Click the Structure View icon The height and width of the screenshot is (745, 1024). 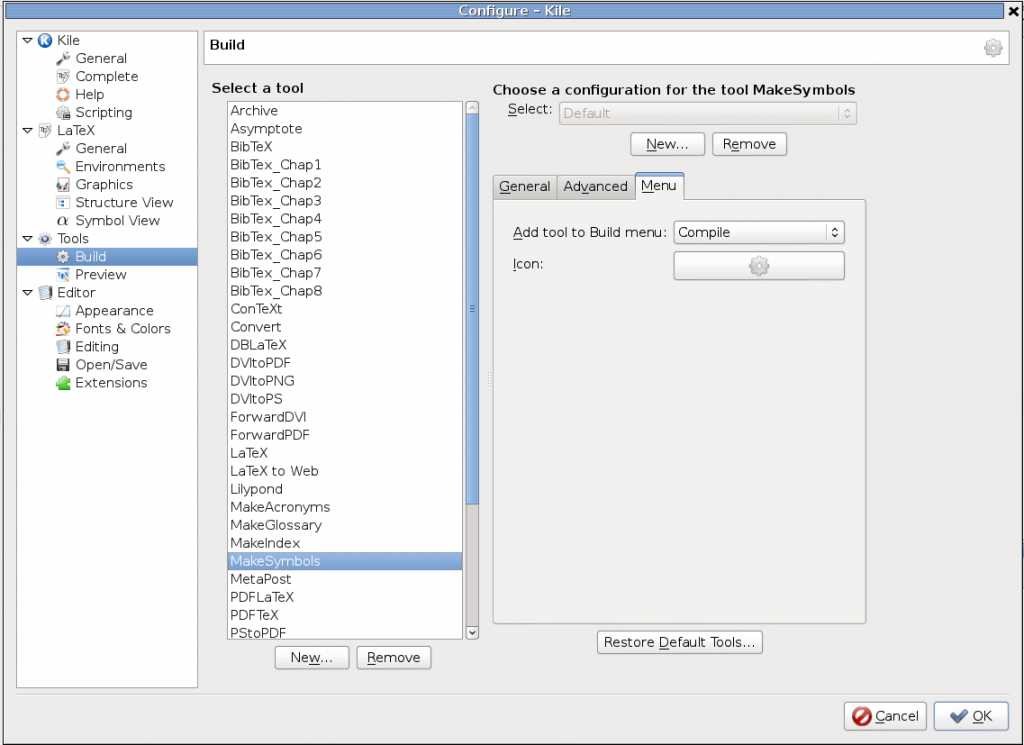tap(63, 202)
